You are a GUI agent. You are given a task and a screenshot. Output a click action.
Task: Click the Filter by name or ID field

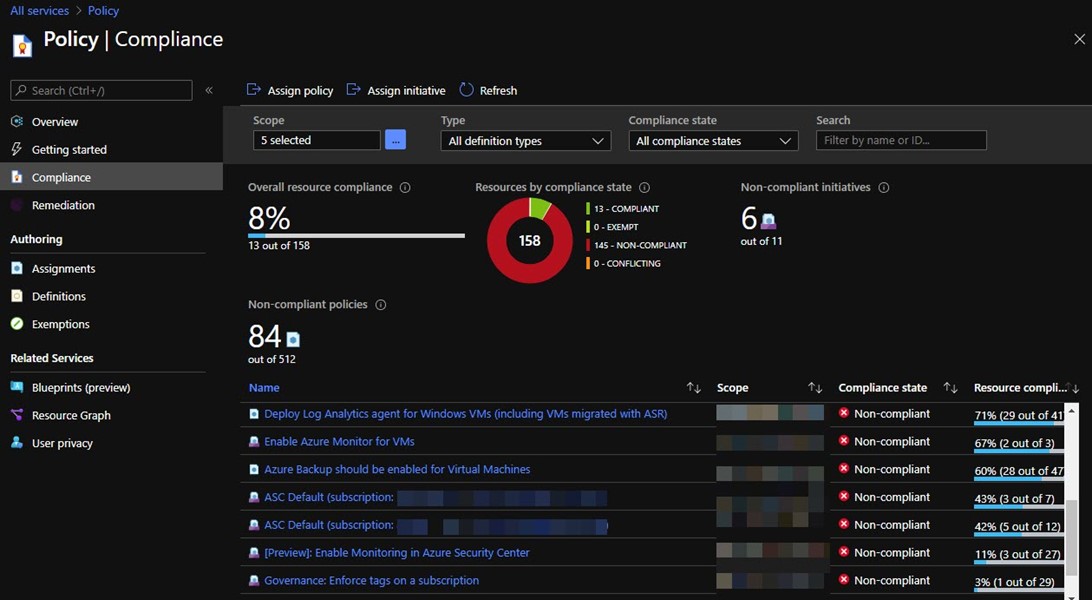point(901,141)
